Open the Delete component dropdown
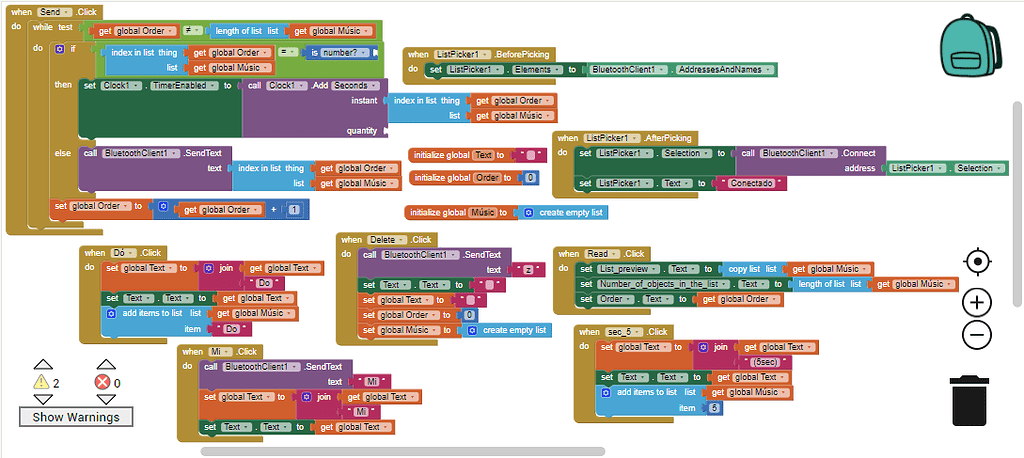 pyautogui.click(x=387, y=240)
